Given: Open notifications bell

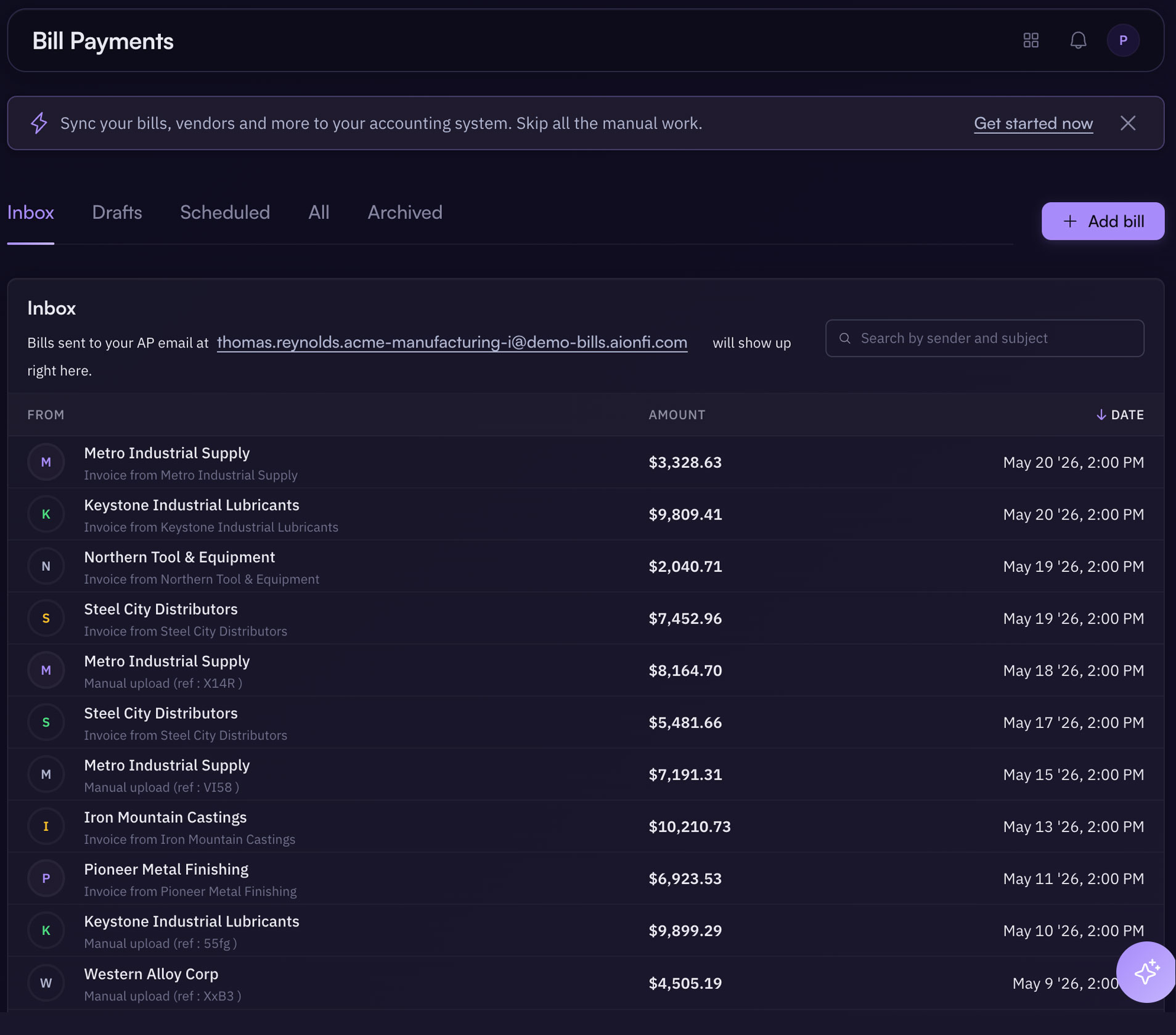Looking at the screenshot, I should (1078, 40).
